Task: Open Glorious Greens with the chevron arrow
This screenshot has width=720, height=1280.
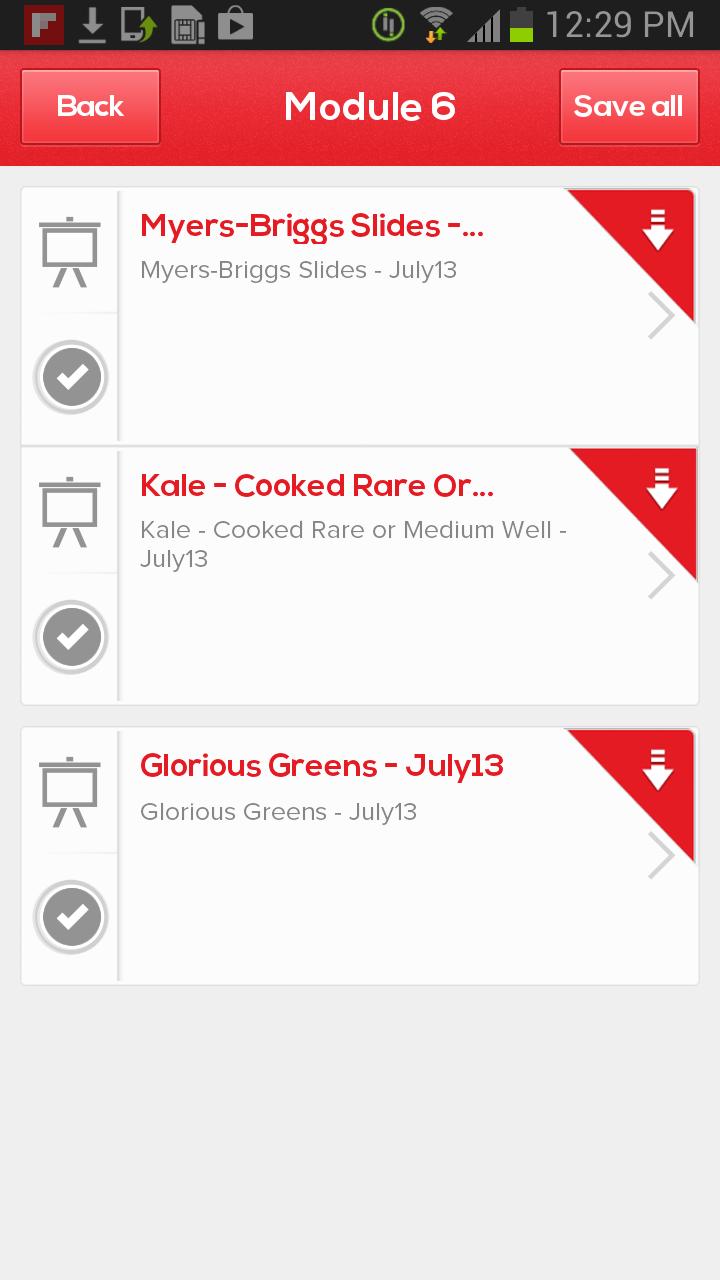Action: tap(661, 855)
